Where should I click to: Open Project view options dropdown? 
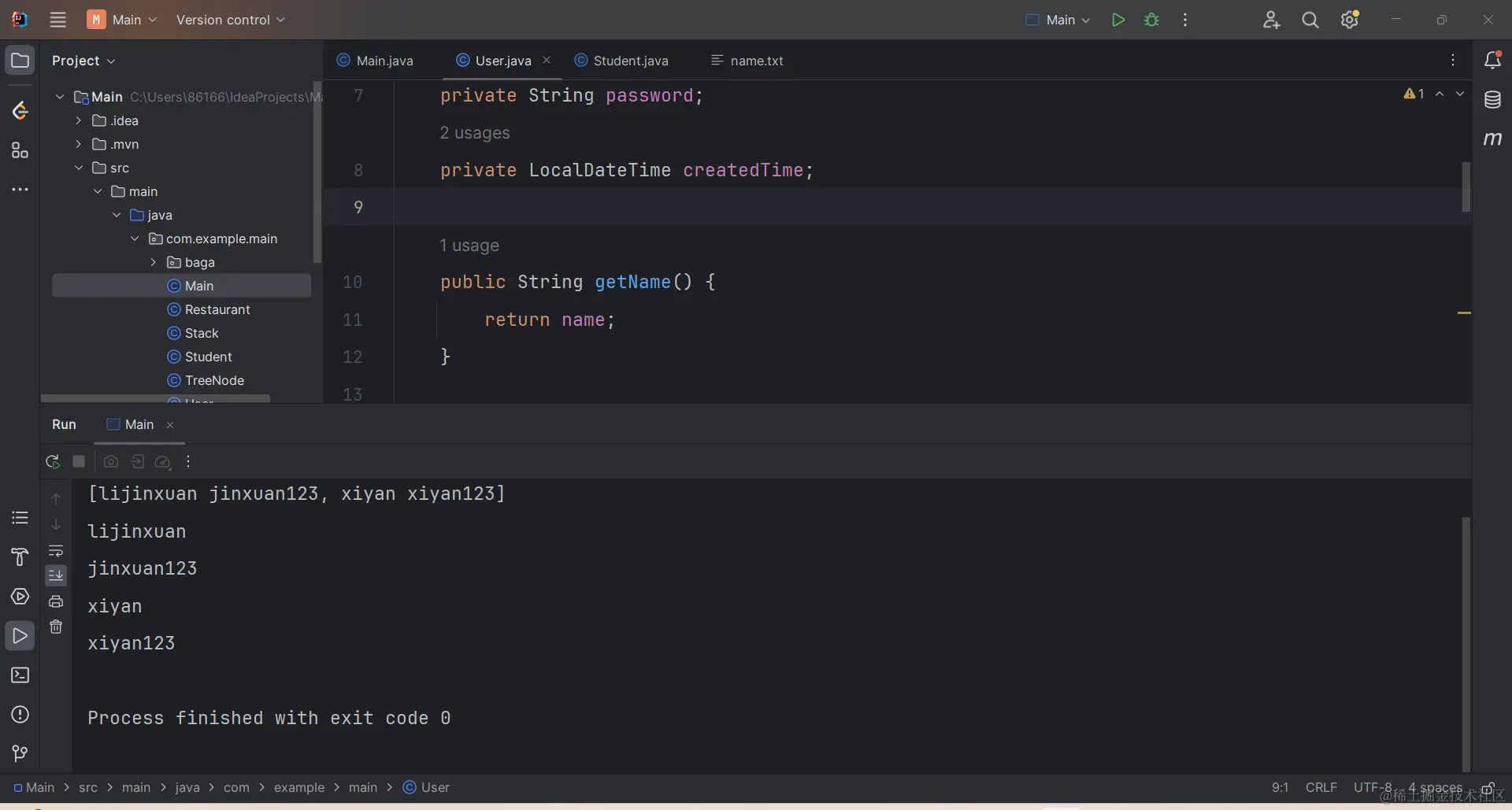point(83,61)
